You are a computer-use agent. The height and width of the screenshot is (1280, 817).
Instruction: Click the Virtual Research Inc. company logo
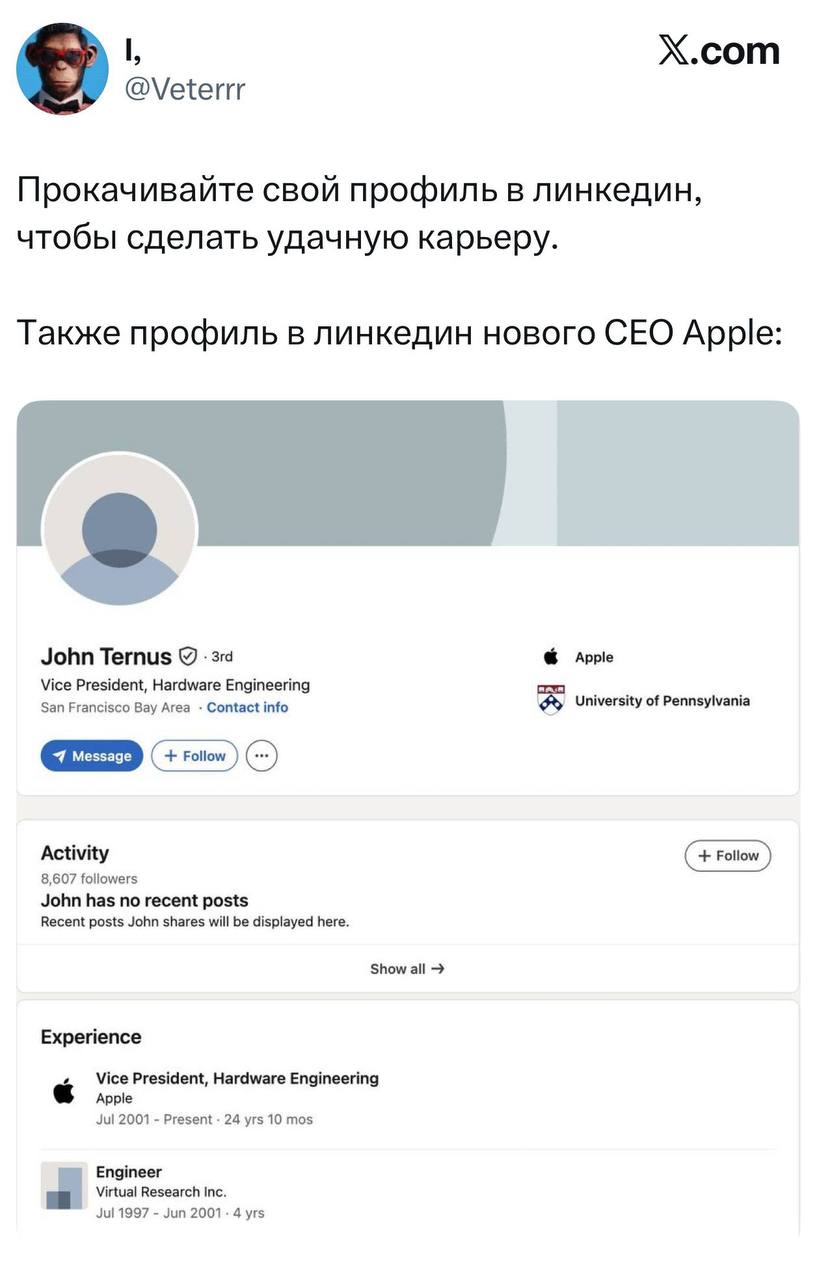point(63,1185)
